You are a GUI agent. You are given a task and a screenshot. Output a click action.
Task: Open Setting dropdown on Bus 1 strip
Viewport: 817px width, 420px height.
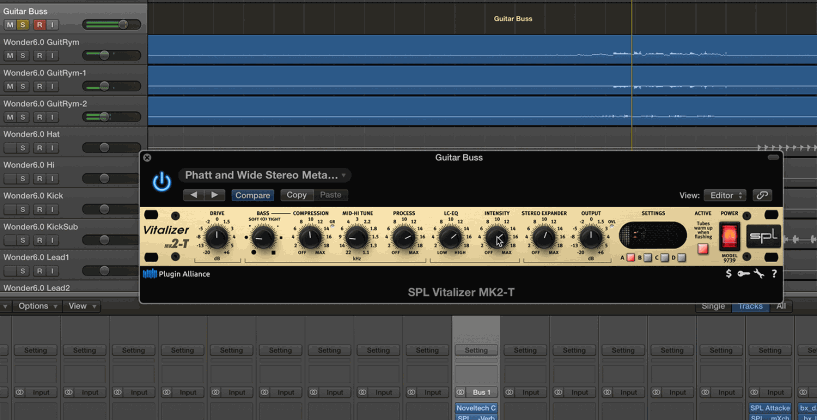[x=476, y=351]
